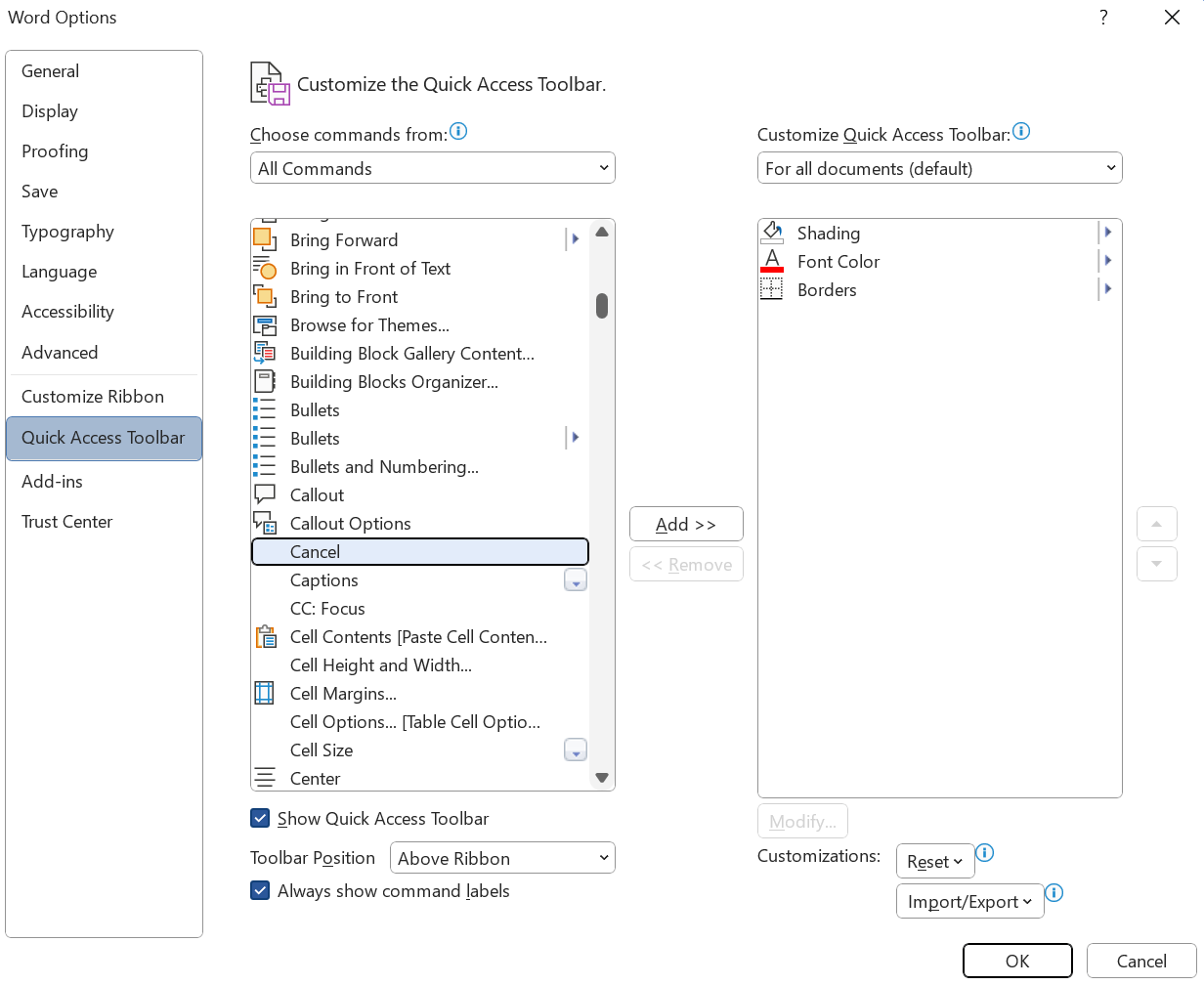Open the Choose commands from dropdown
Viewport: 1204px width, 985px height.
click(433, 168)
